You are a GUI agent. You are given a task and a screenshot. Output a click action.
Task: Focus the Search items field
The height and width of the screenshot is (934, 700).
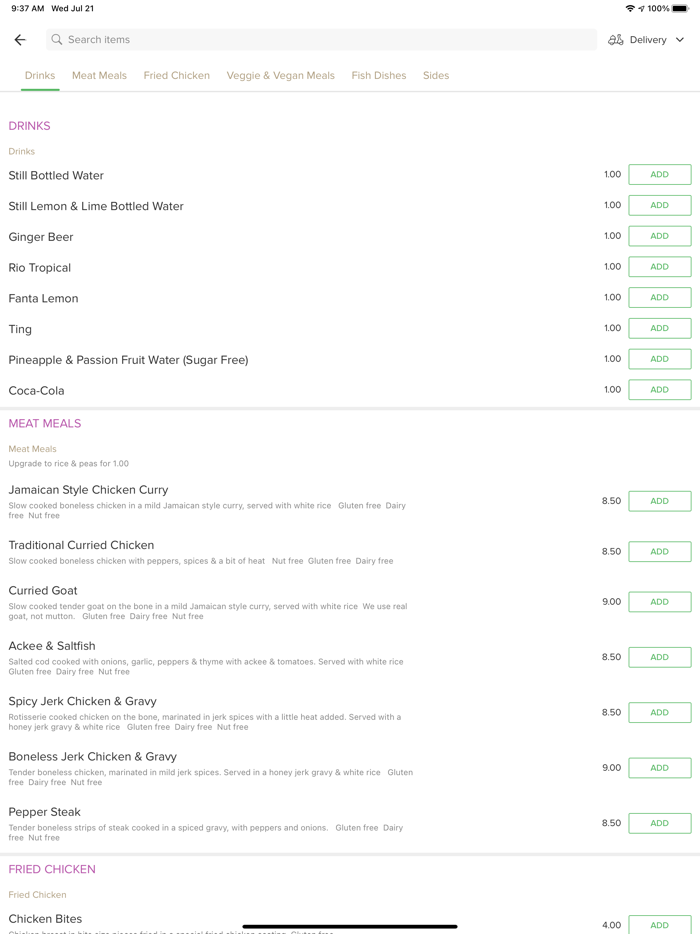click(320, 40)
